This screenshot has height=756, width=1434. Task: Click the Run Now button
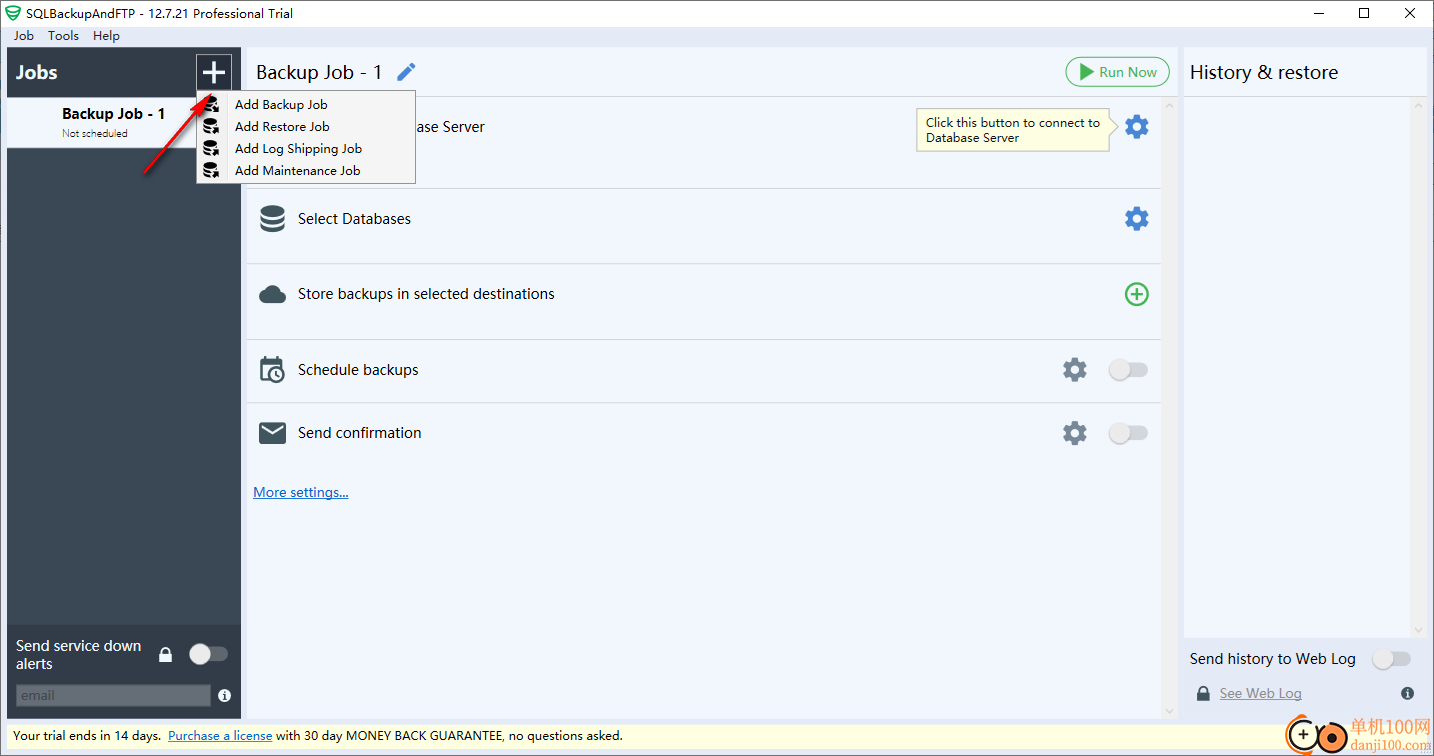point(1117,72)
